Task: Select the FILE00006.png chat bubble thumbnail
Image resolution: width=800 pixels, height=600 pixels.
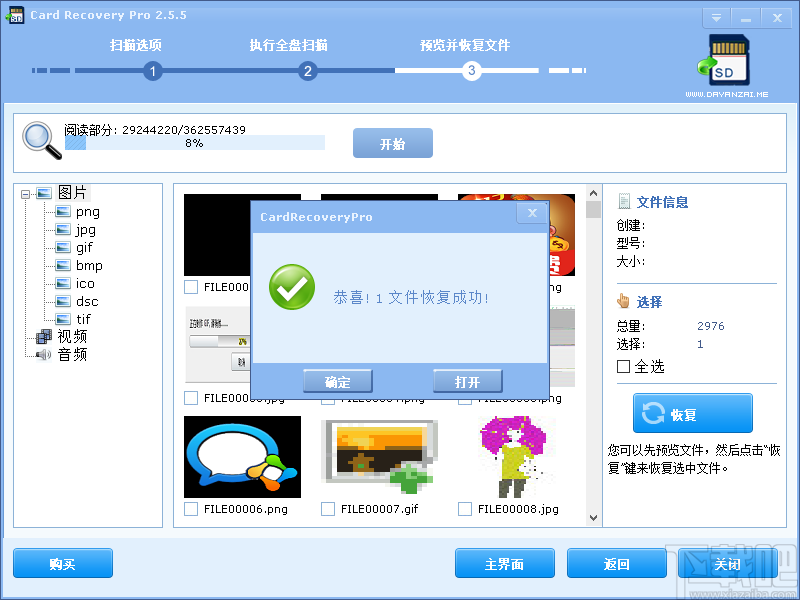Action: 242,457
